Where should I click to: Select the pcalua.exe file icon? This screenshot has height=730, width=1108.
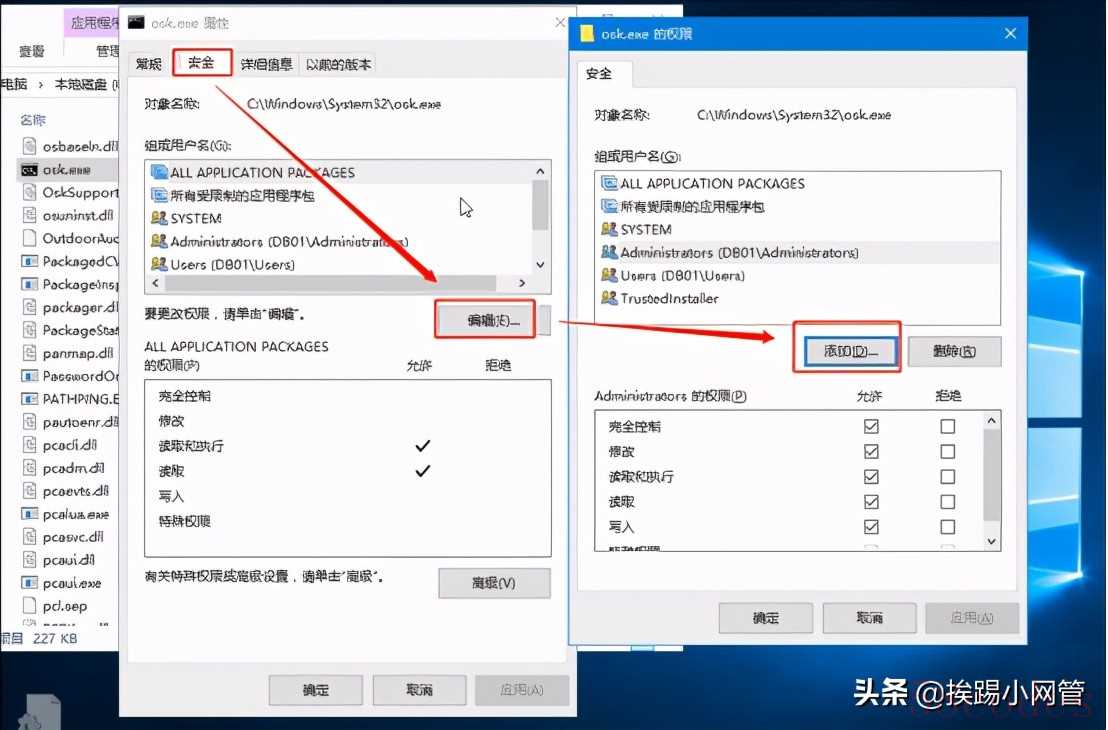29,514
